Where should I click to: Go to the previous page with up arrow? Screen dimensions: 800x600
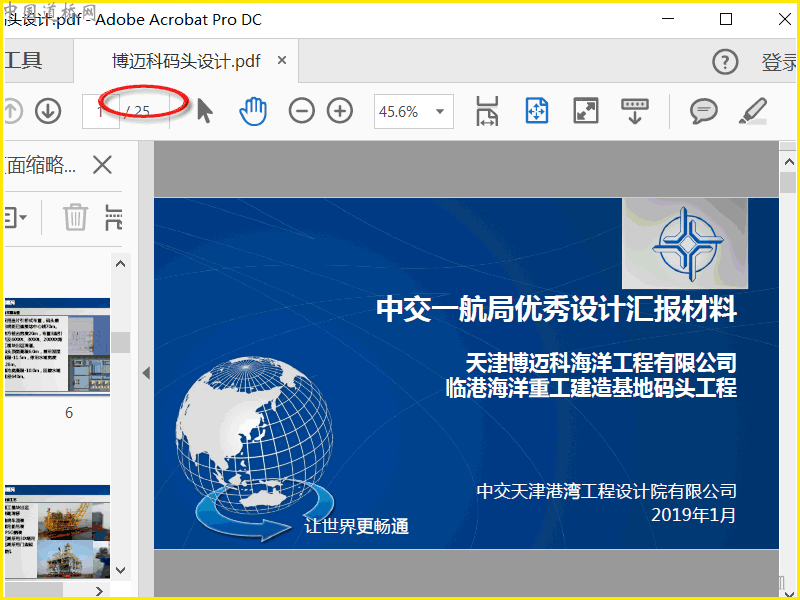13,111
